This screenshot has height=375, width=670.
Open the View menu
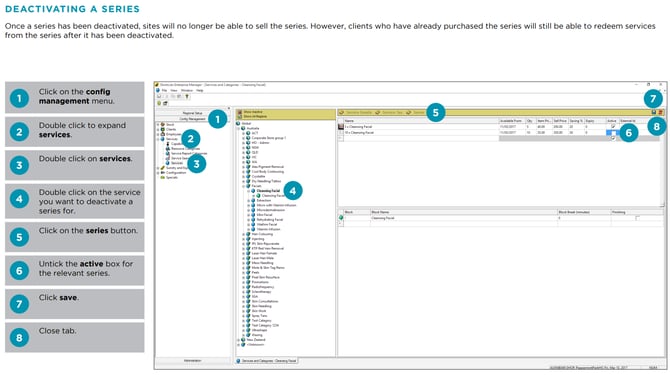[x=174, y=91]
